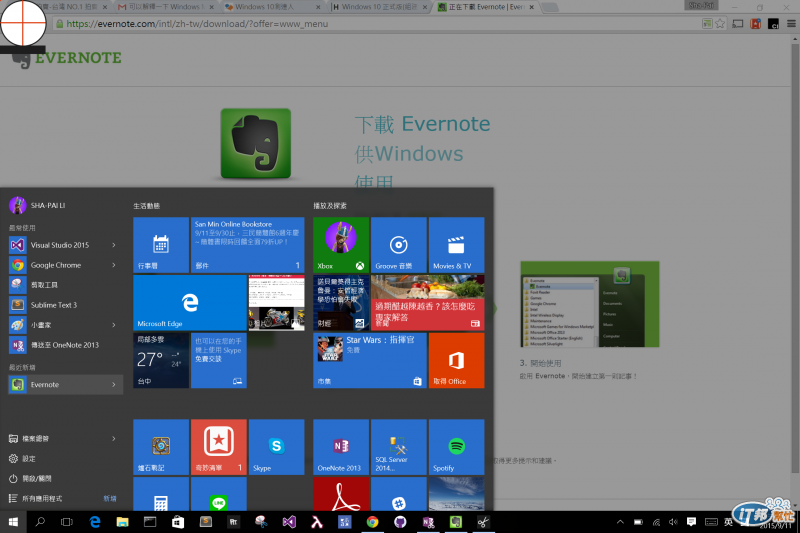The image size is (800, 533).
Task: Open the Evernote taskbar icon
Action: point(455,522)
